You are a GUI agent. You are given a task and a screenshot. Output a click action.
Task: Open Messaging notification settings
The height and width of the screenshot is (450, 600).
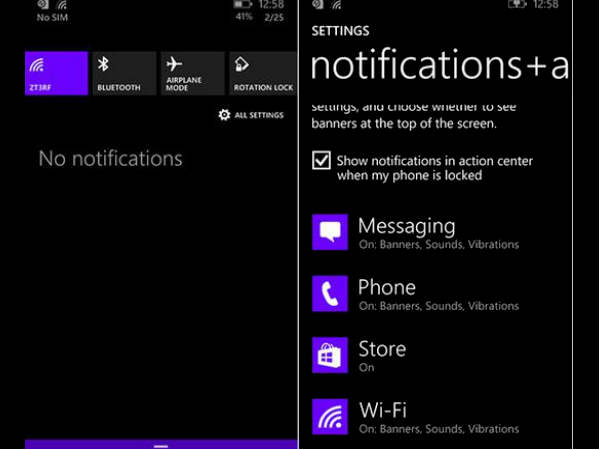(x=438, y=233)
